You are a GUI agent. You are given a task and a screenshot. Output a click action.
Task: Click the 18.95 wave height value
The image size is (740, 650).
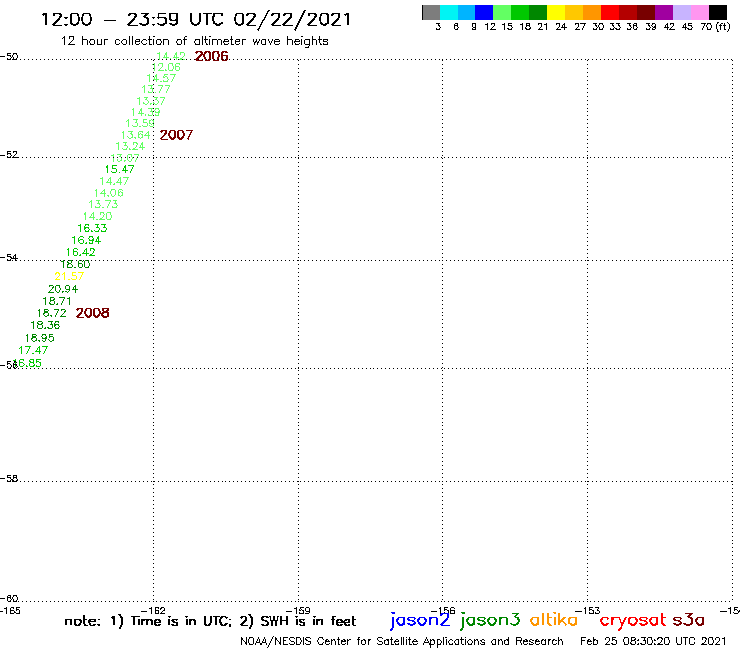pos(40,338)
